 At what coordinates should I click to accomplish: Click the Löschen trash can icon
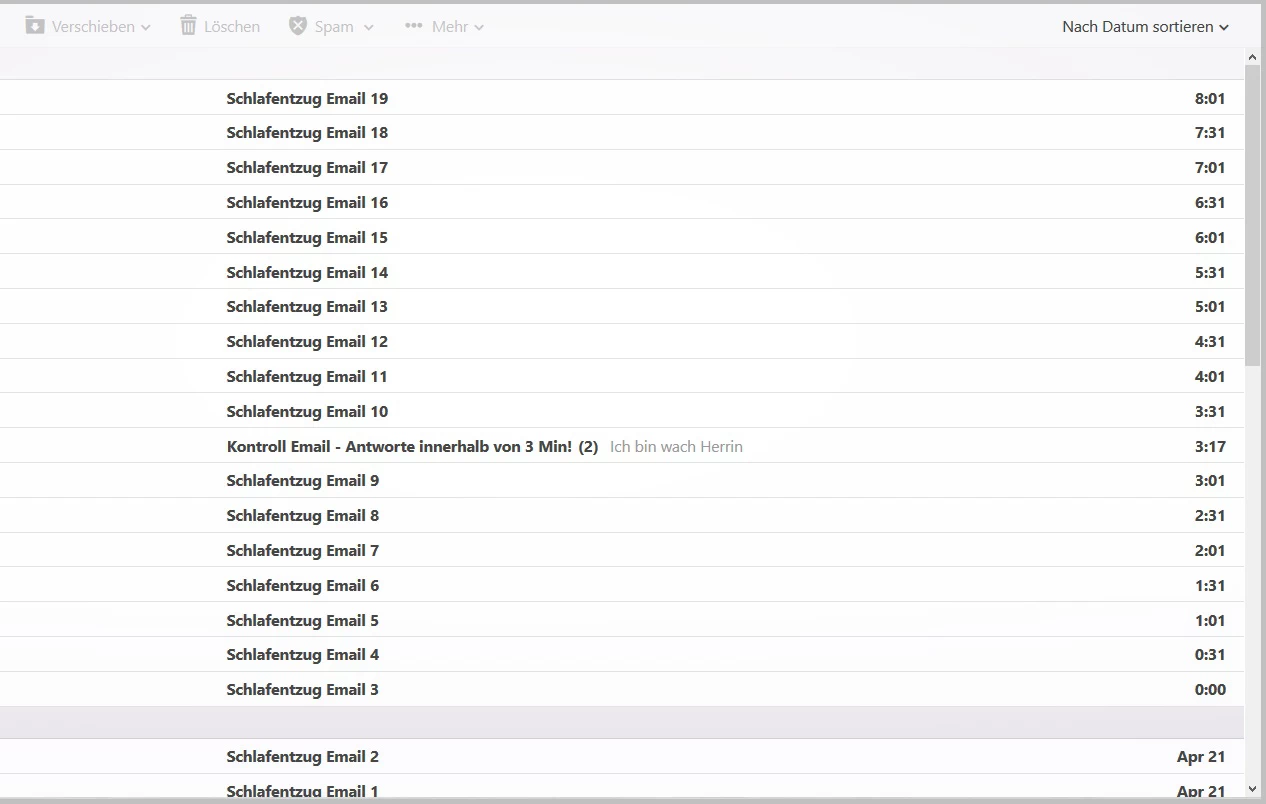(x=188, y=26)
